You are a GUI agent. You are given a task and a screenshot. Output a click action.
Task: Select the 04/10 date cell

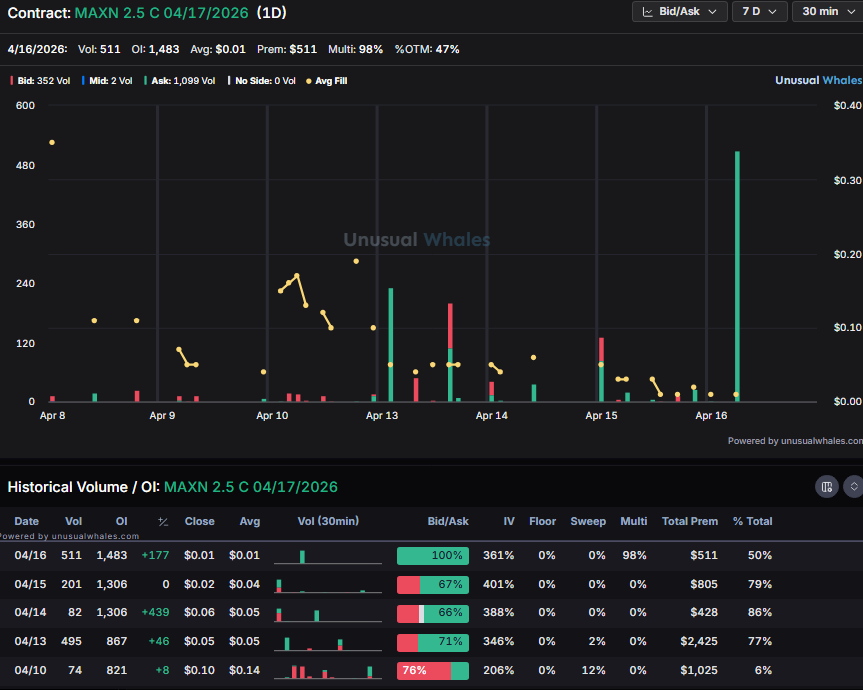coord(31,670)
